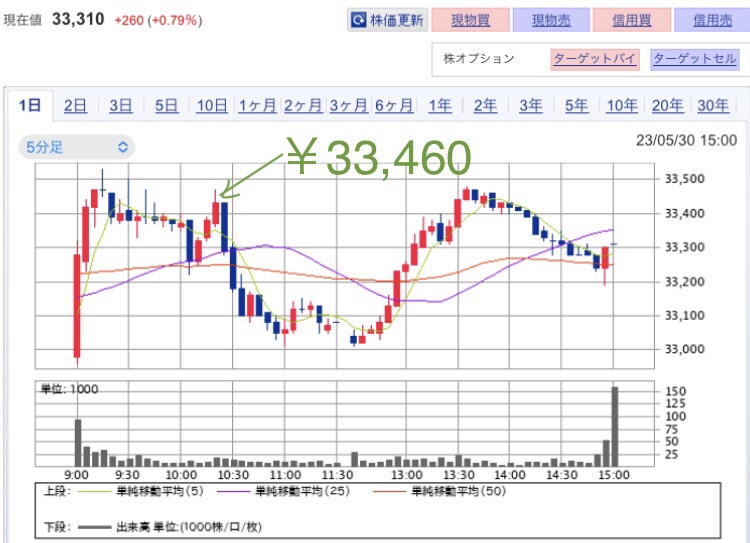Switch to the 2年 chart tab
The image size is (750, 543).
click(485, 105)
